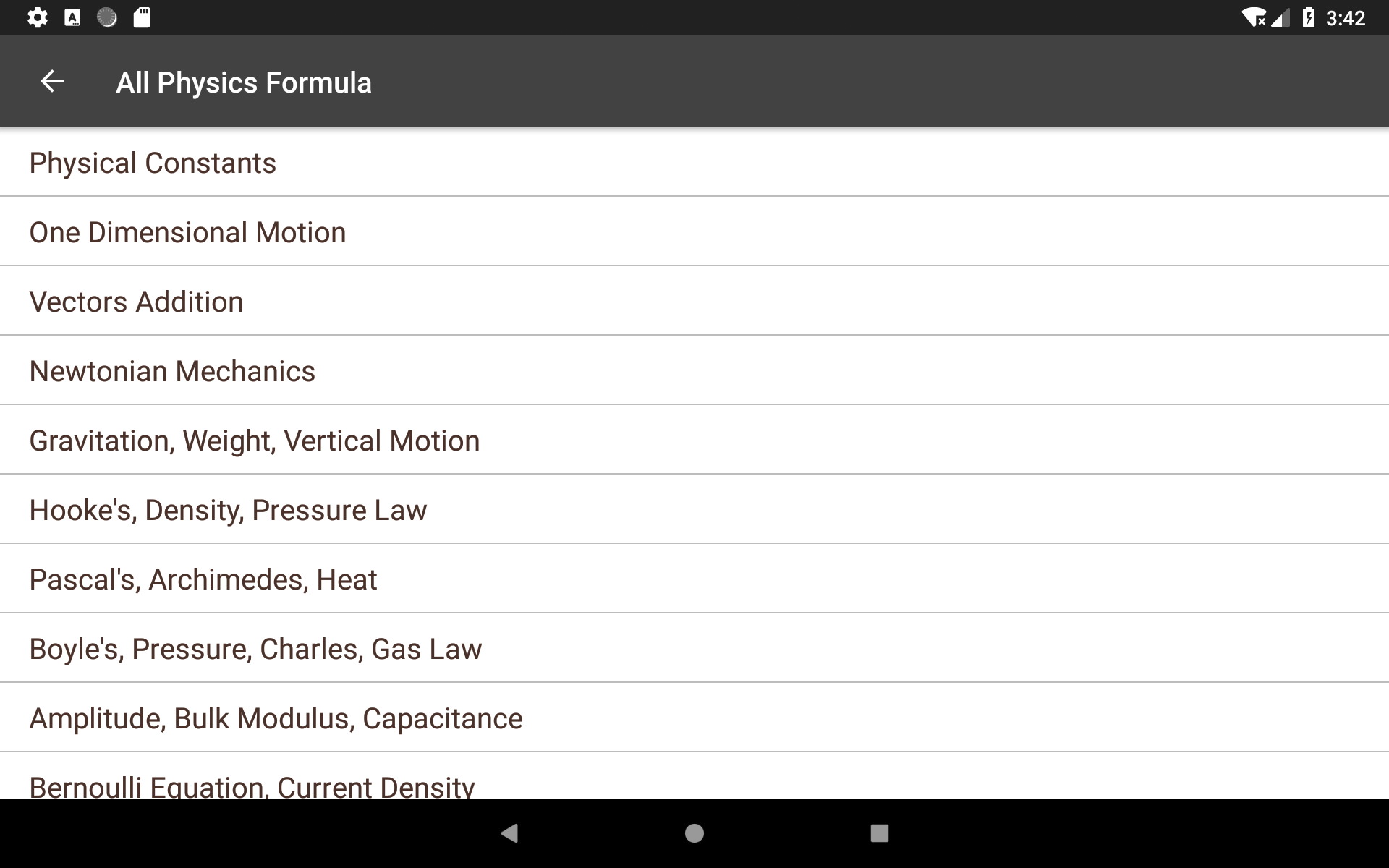The width and height of the screenshot is (1389, 868).
Task: Tap the SD card notification icon
Action: (x=142, y=17)
